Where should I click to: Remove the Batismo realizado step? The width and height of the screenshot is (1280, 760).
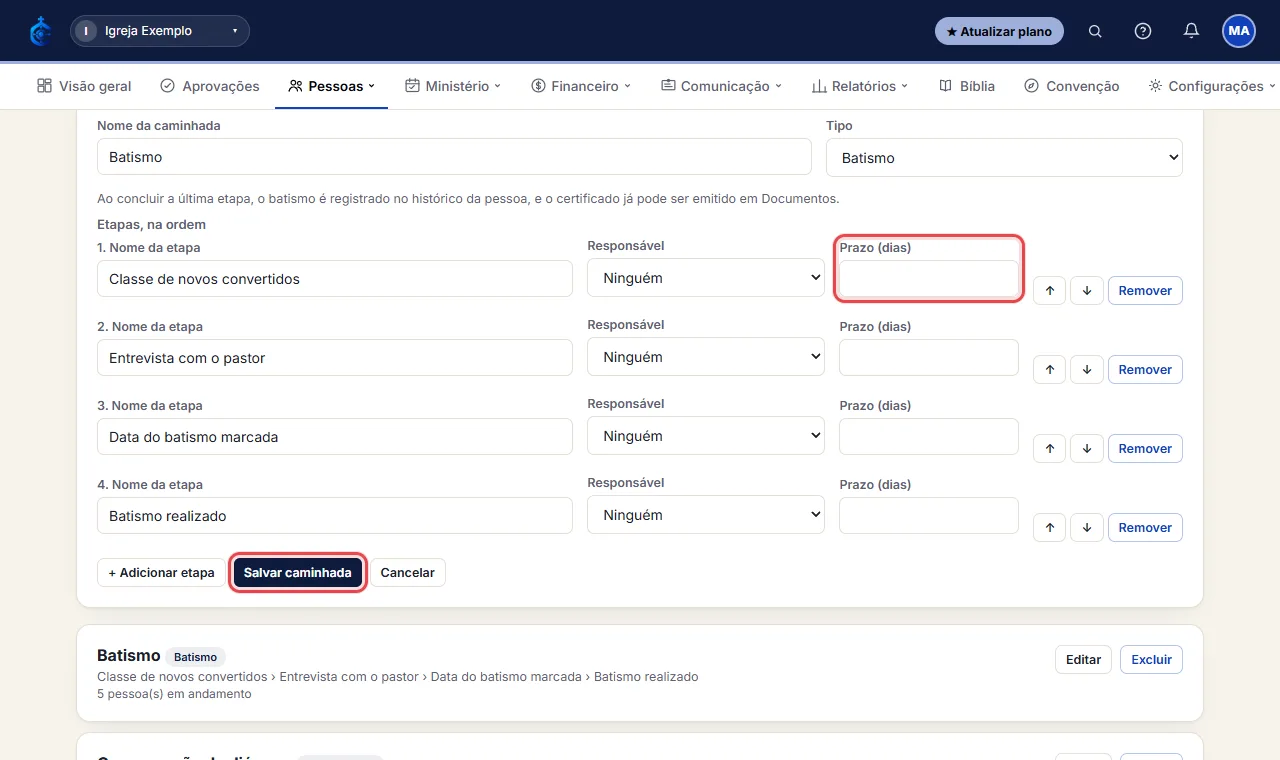(1145, 528)
